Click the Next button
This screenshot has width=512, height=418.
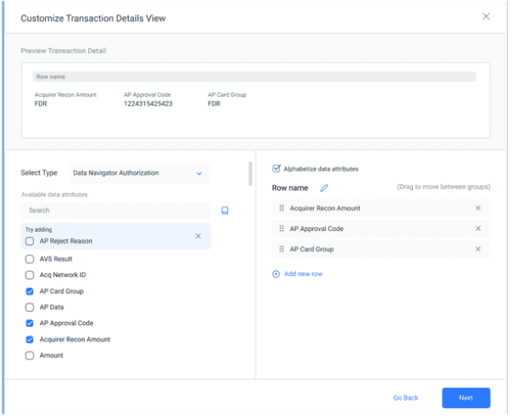click(x=466, y=398)
